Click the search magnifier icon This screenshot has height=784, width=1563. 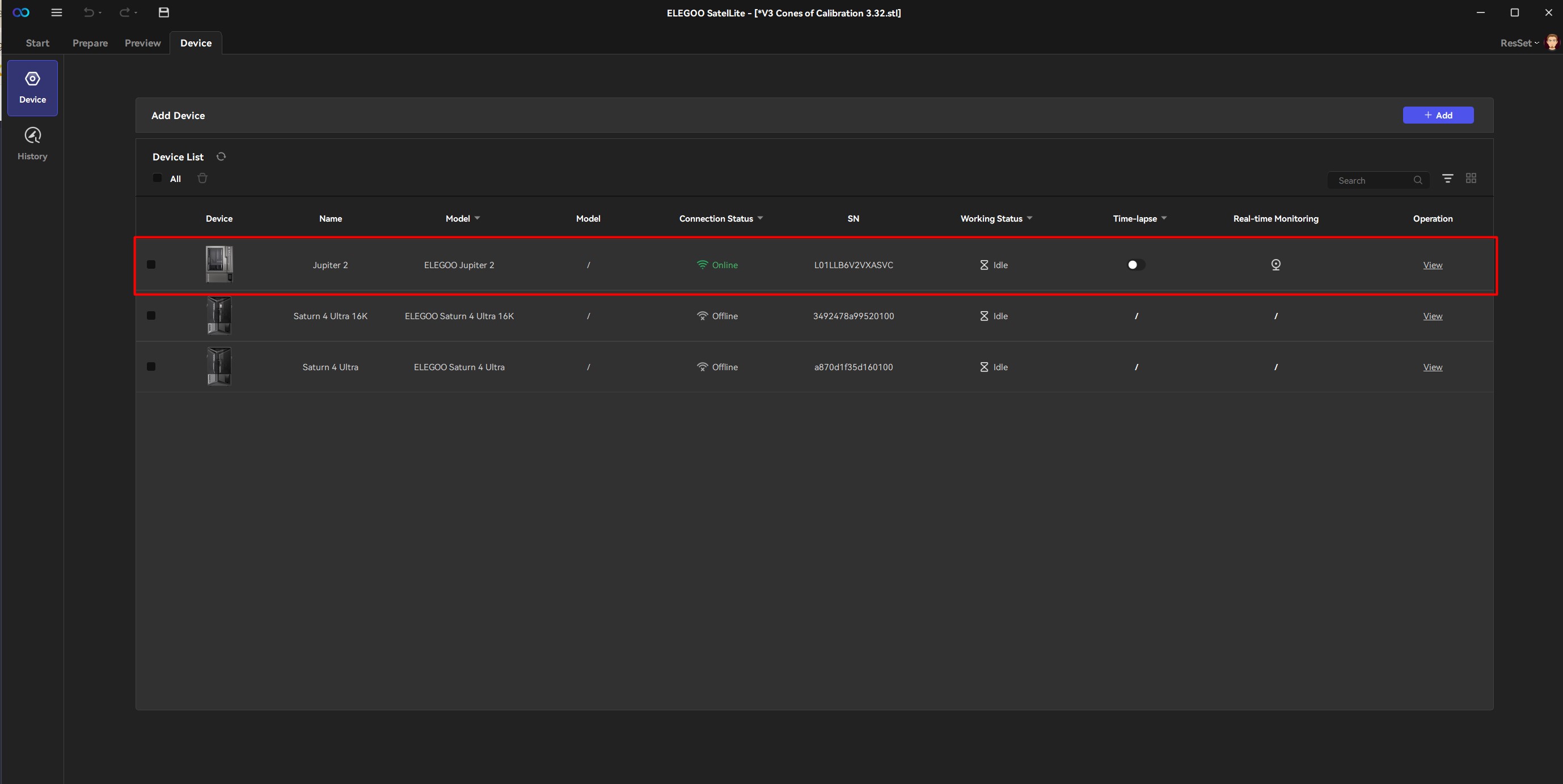1418,180
